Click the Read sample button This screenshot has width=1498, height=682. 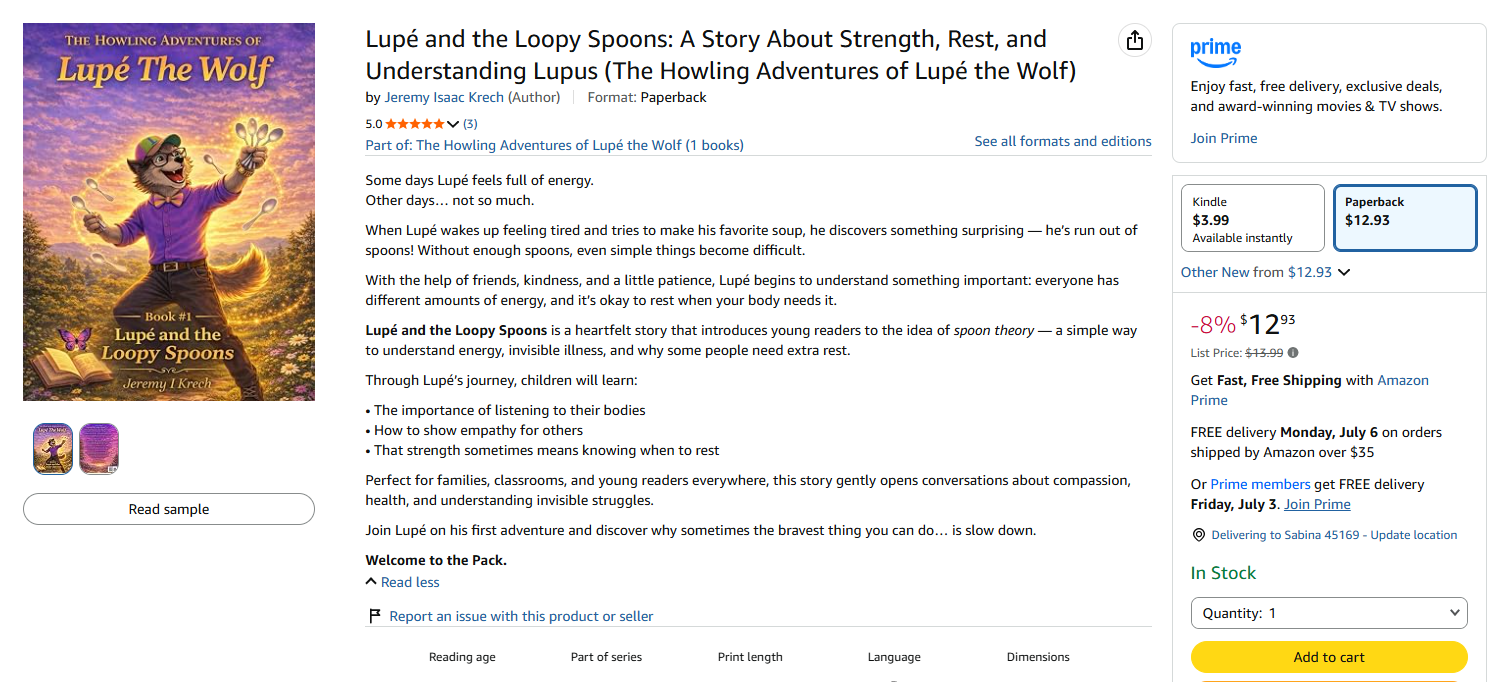169,509
